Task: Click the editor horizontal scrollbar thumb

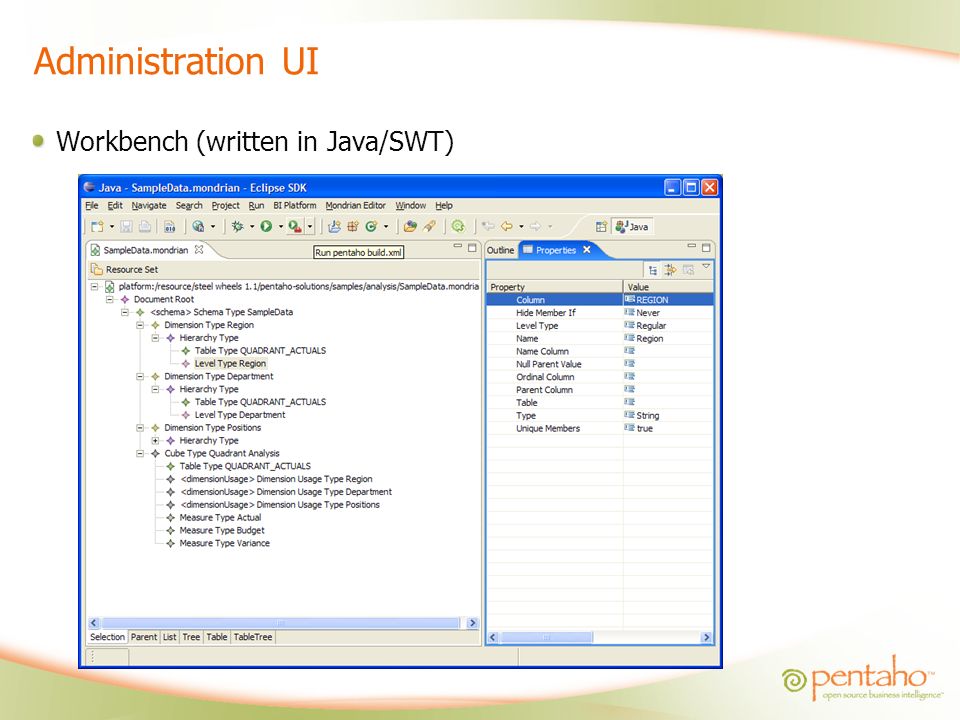Action: [280, 623]
